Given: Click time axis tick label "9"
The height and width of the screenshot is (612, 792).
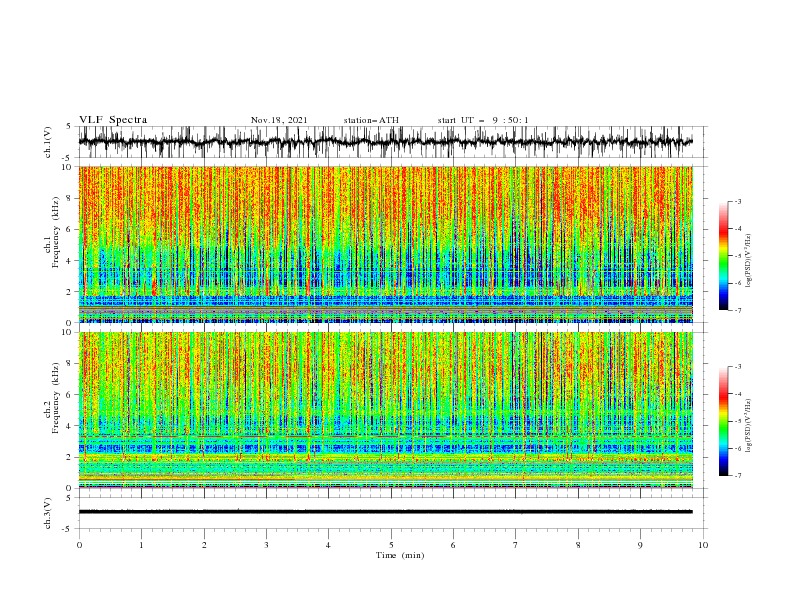Looking at the screenshot, I should (x=640, y=545).
